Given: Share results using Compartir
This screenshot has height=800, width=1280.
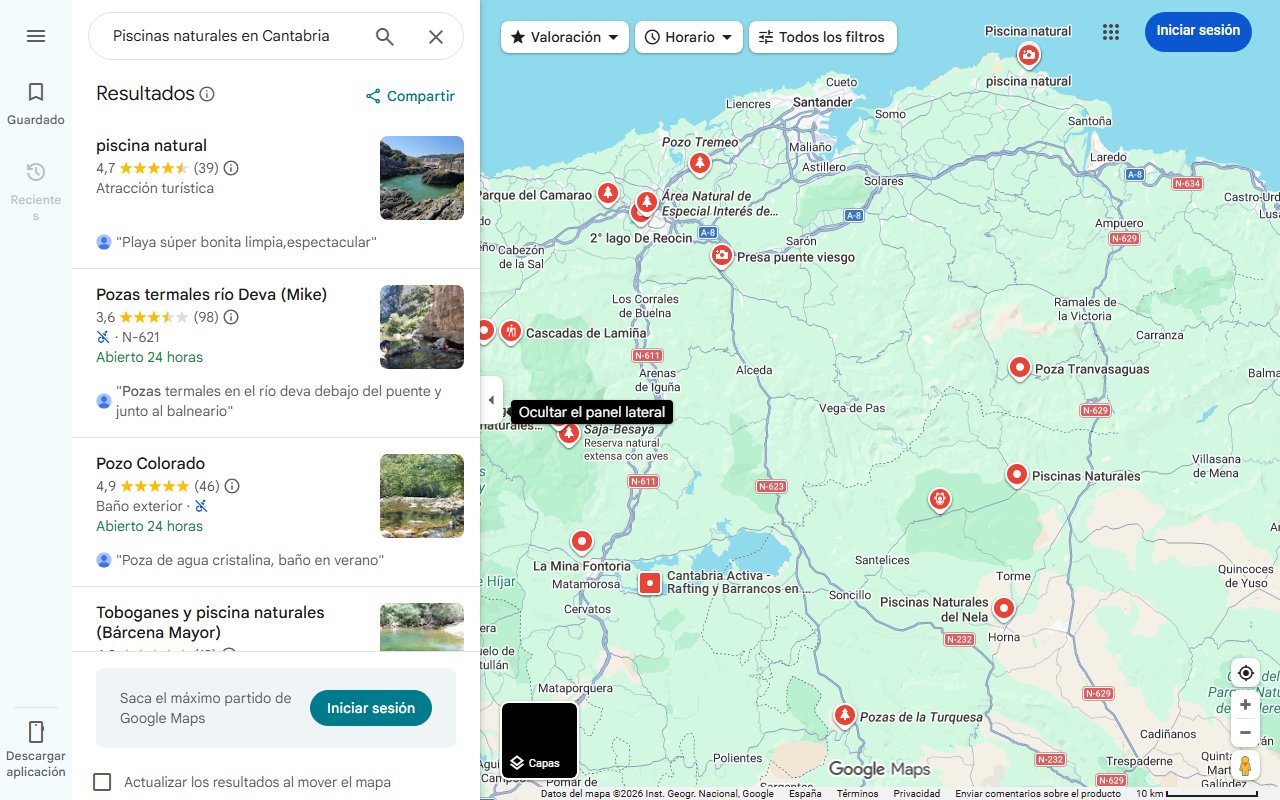Looking at the screenshot, I should click(409, 96).
